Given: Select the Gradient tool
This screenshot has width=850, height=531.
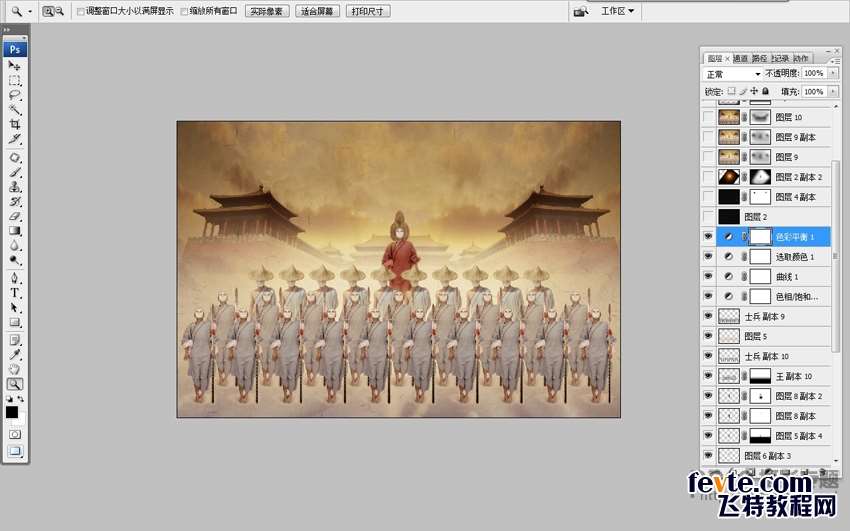Looking at the screenshot, I should [x=15, y=231].
